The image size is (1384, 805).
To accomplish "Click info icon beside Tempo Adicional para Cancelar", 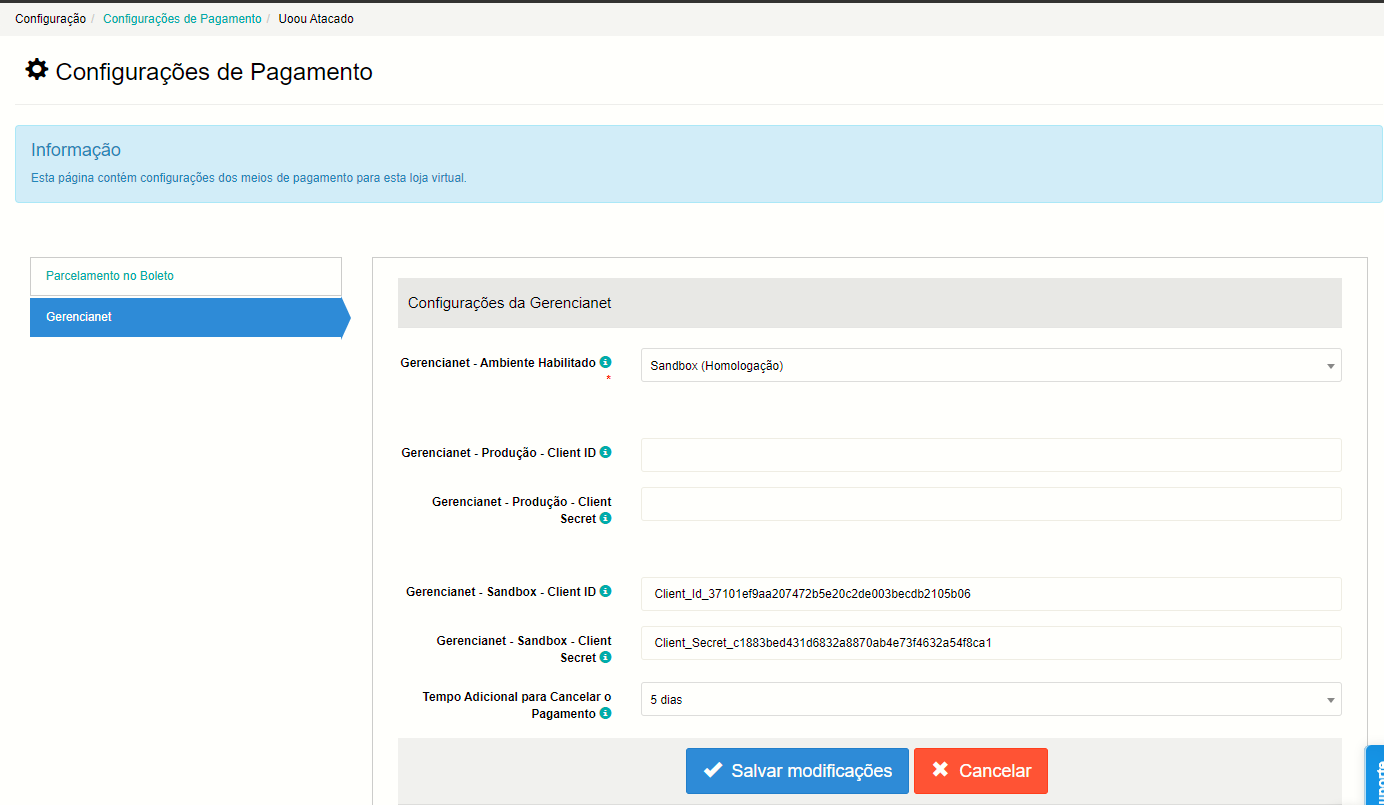I will pos(605,714).
